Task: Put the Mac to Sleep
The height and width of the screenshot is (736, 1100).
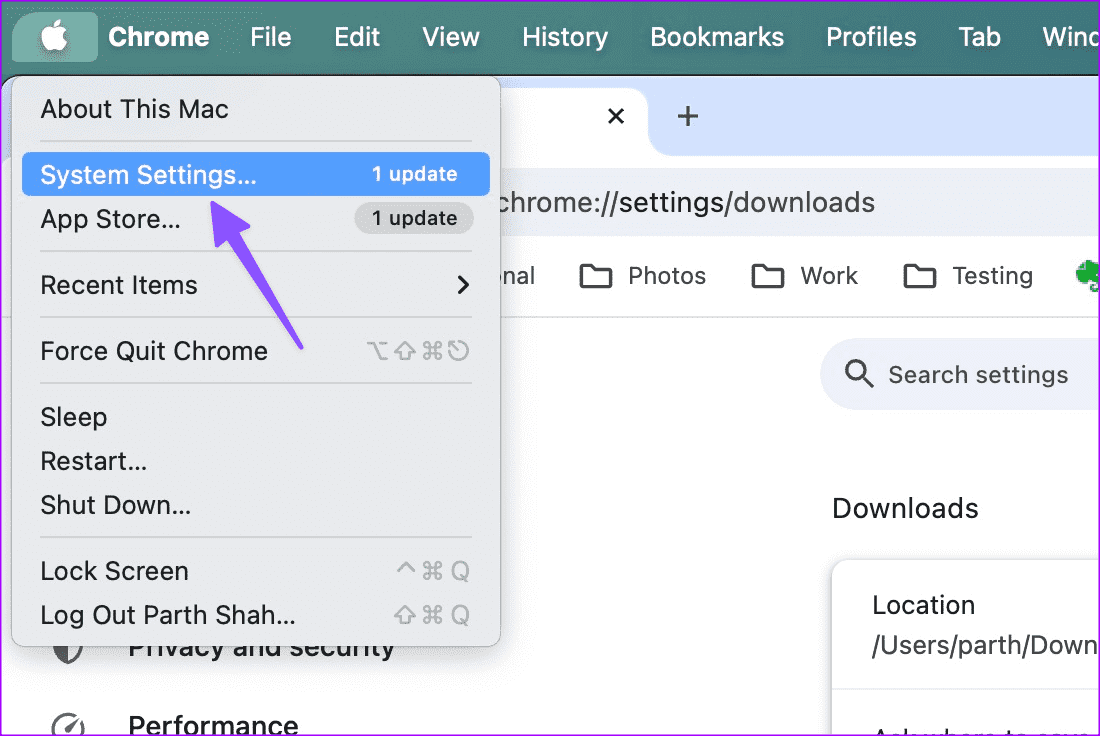Action: (73, 417)
